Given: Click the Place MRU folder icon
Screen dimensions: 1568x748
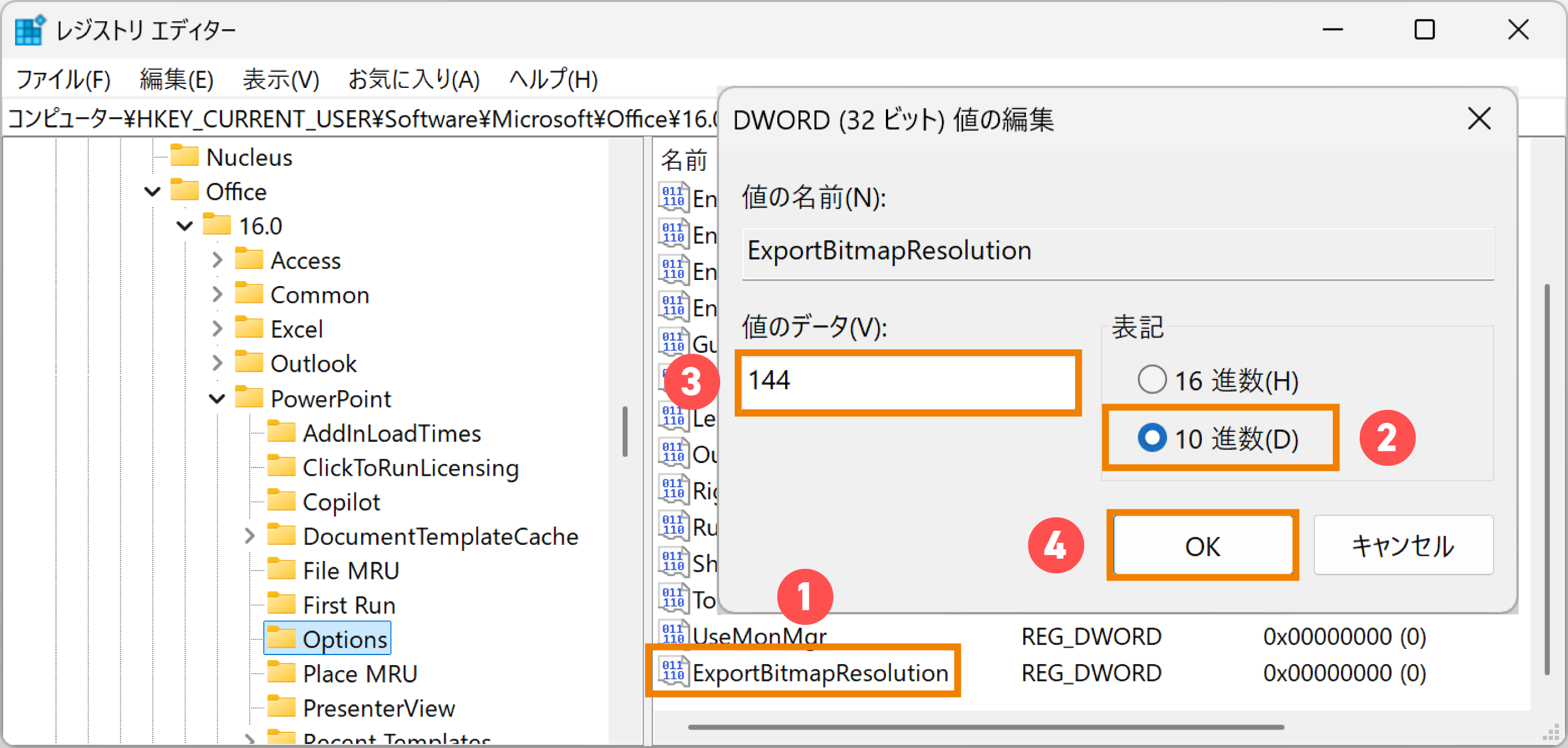Looking at the screenshot, I should pyautogui.click(x=281, y=672).
